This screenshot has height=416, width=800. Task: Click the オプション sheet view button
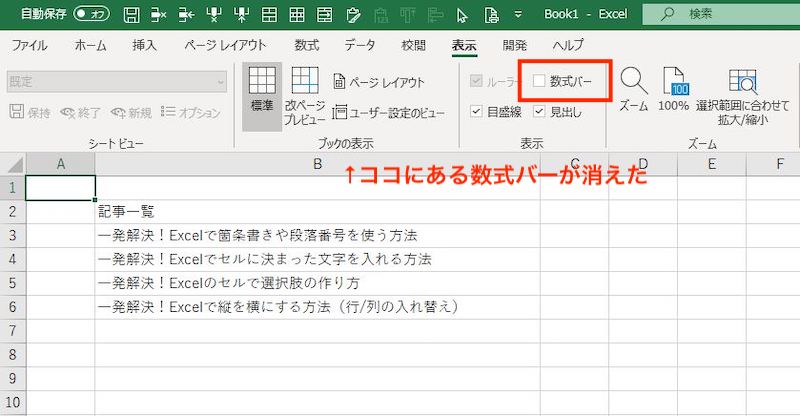(x=190, y=112)
